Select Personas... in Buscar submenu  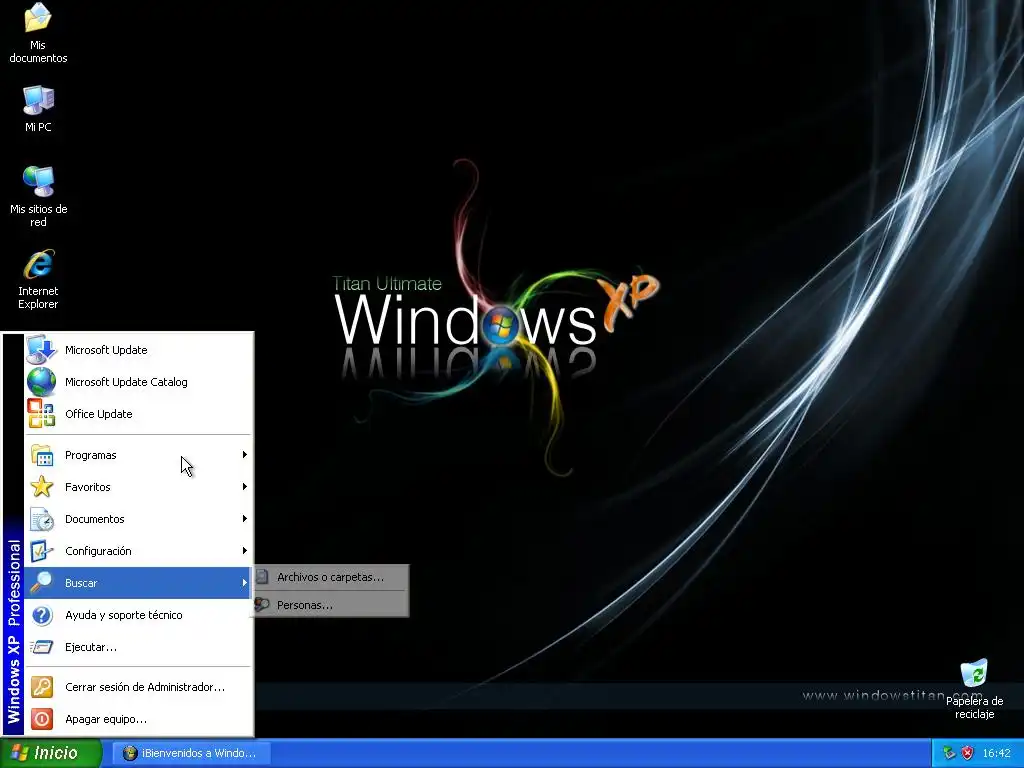331,605
